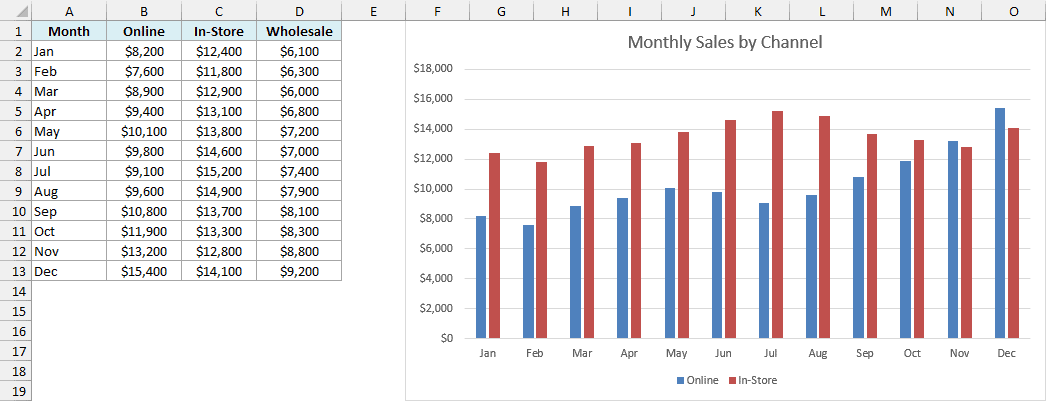This screenshot has height=401, width=1046.
Task: Click the Online header cell
Action: (144, 31)
